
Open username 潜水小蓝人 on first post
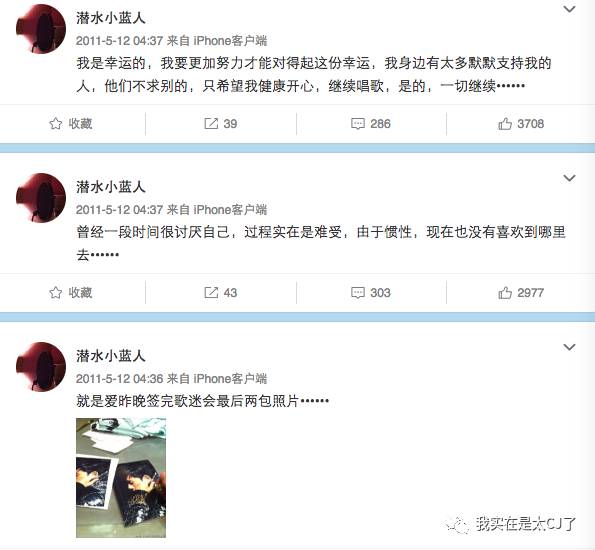111,18
